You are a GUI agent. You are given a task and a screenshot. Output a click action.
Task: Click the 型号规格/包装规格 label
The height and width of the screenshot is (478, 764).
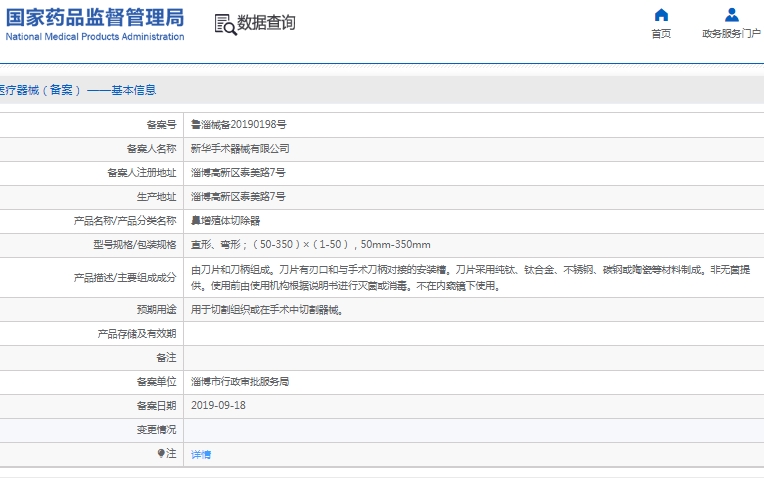coord(135,245)
